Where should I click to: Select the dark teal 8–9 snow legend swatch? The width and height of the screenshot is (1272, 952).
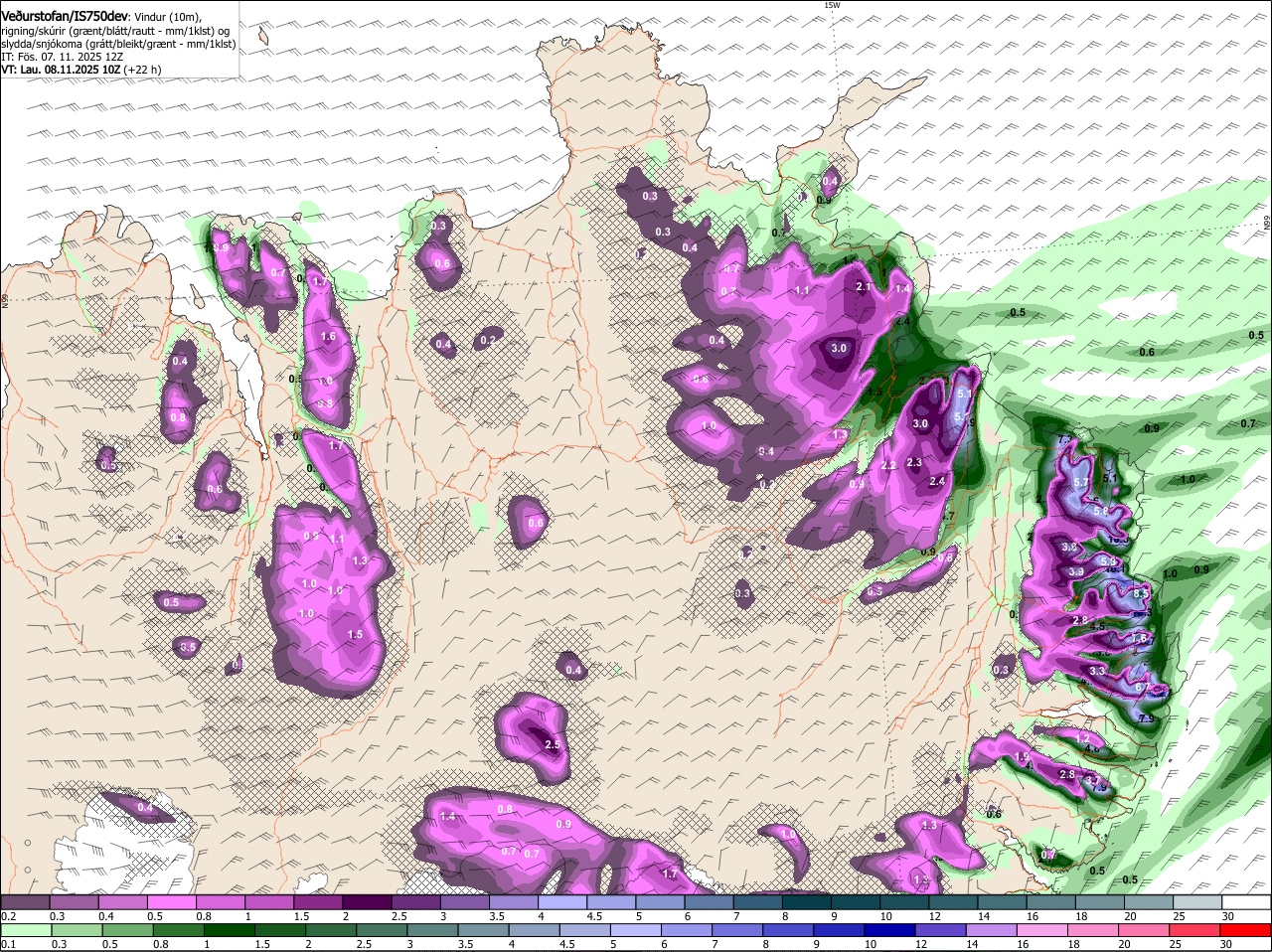coord(809,902)
